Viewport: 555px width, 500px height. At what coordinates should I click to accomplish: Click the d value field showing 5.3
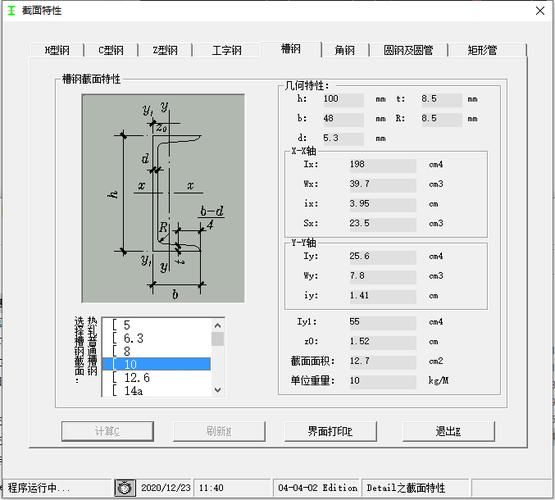[343, 138]
